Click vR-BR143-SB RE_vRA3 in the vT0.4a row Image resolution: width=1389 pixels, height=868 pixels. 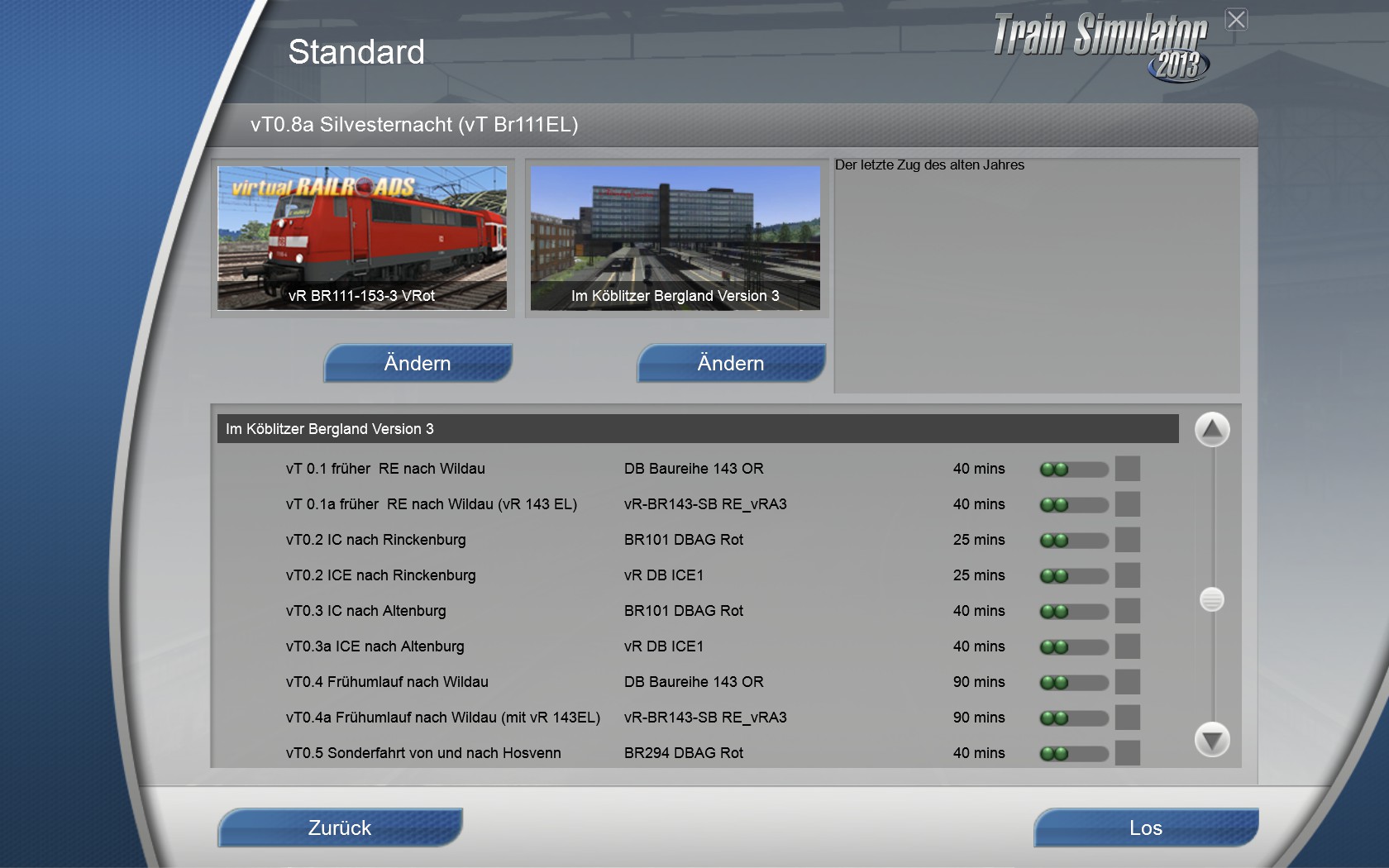pyautogui.click(x=705, y=718)
